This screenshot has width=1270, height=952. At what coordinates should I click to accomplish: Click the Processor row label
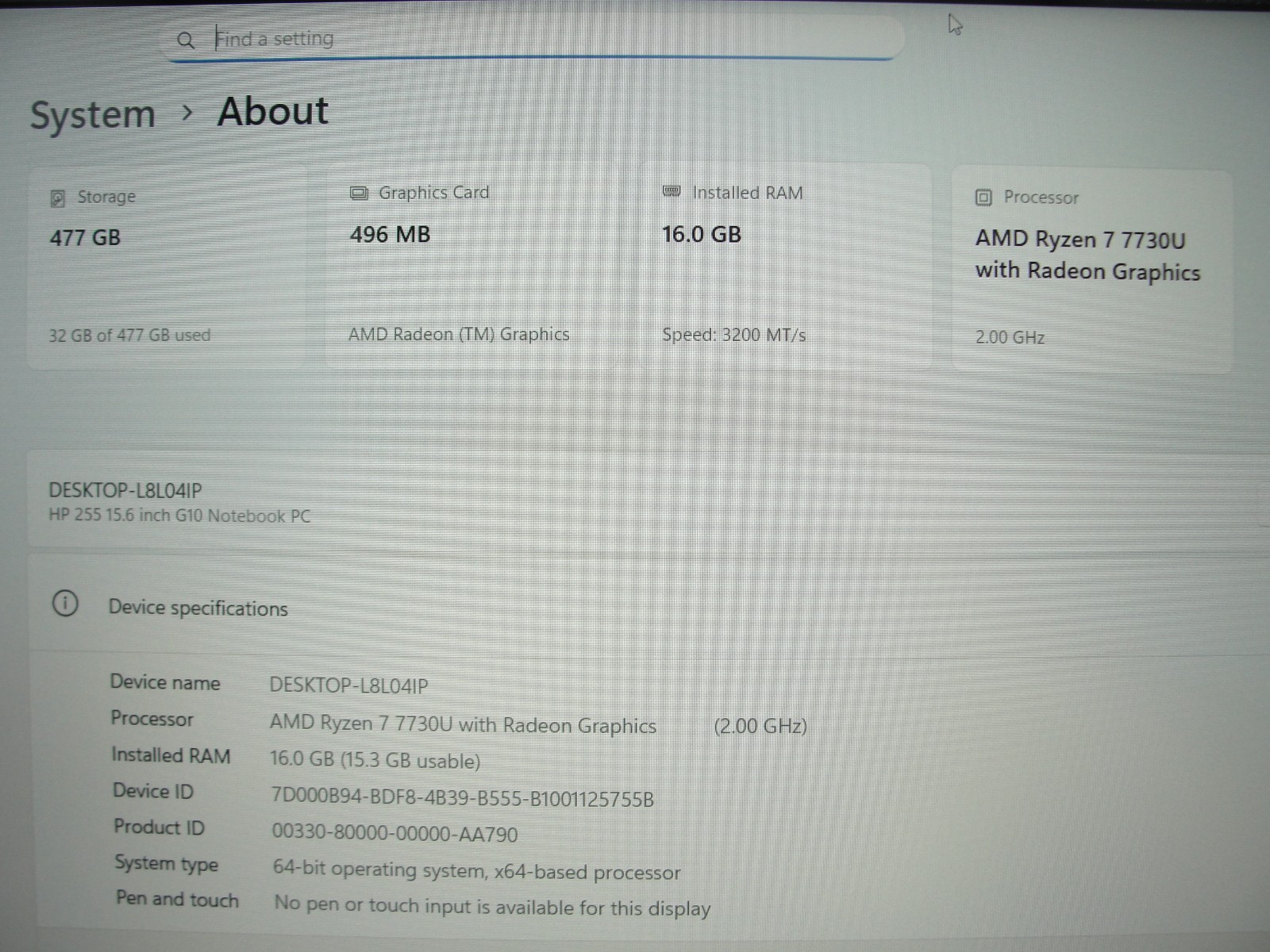[x=152, y=719]
